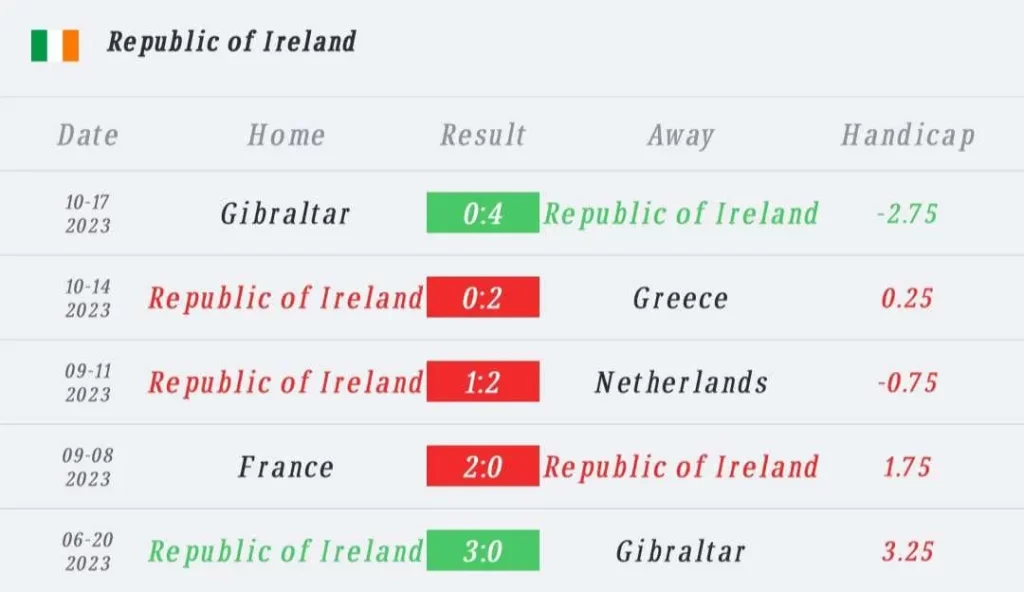Image resolution: width=1024 pixels, height=592 pixels.
Task: Click green Republic of Ireland away name
Action: click(681, 214)
